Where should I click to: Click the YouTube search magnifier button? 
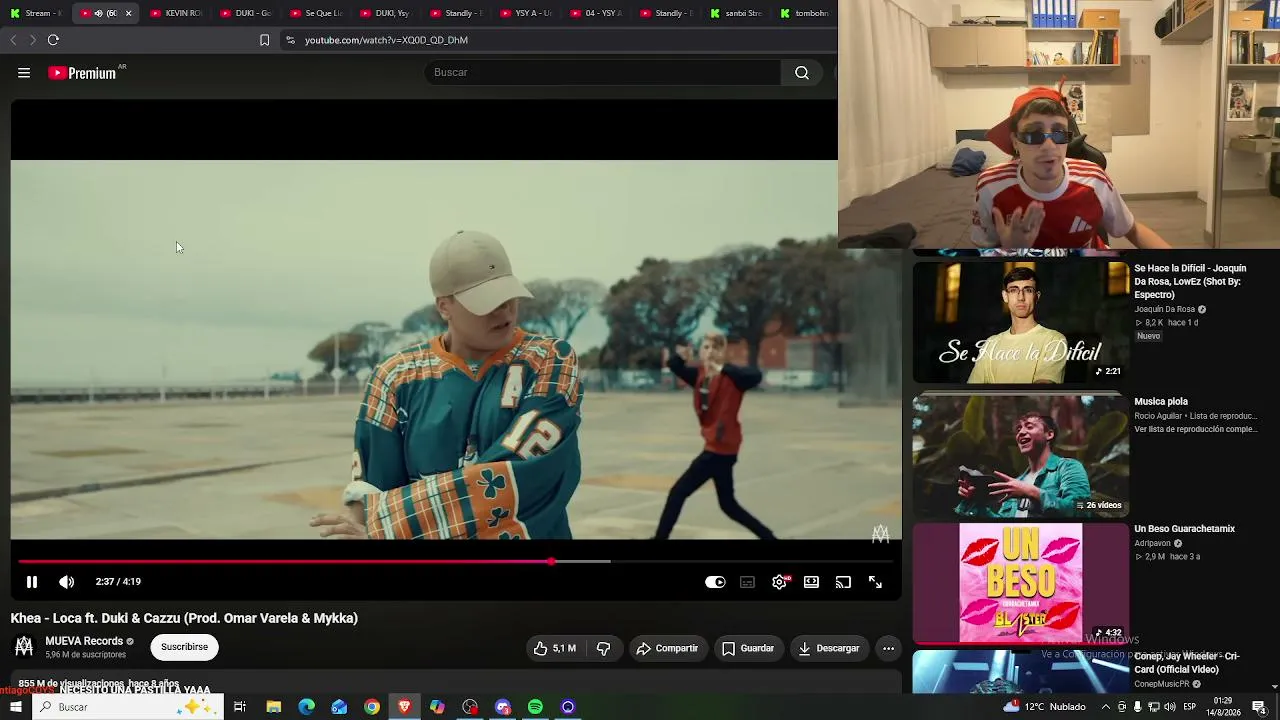802,72
